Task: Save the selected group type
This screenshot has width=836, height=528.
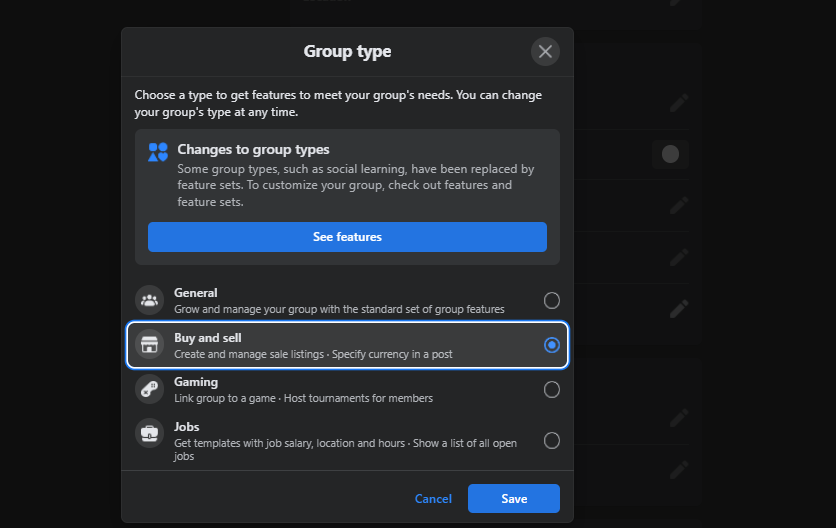Action: 514,499
